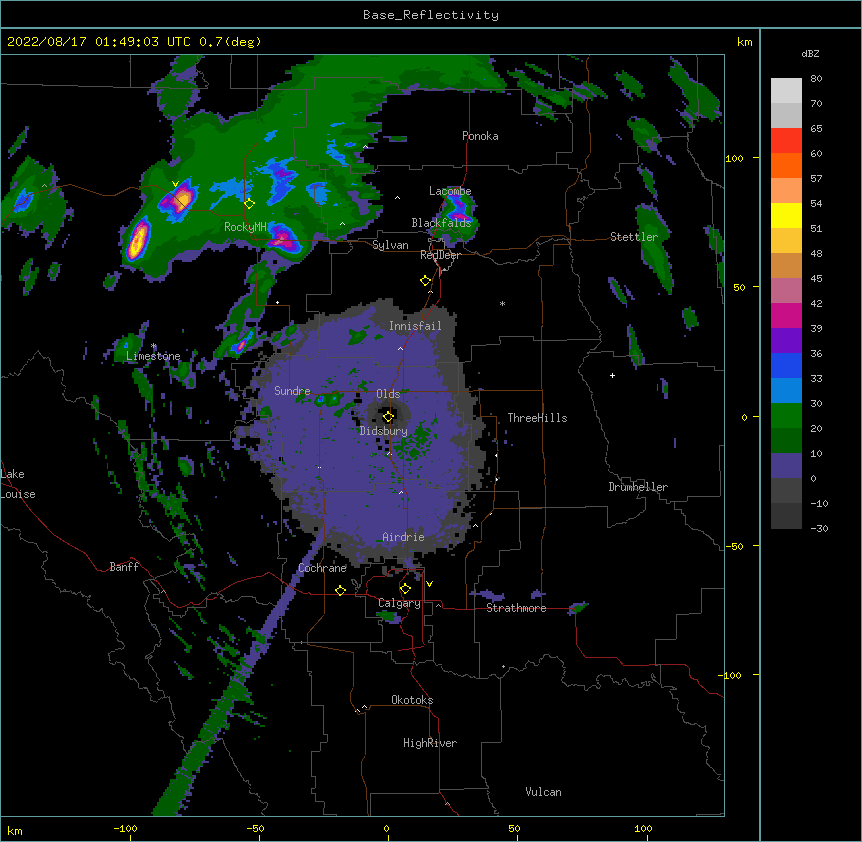Click the Lake Louise label

point(16,484)
